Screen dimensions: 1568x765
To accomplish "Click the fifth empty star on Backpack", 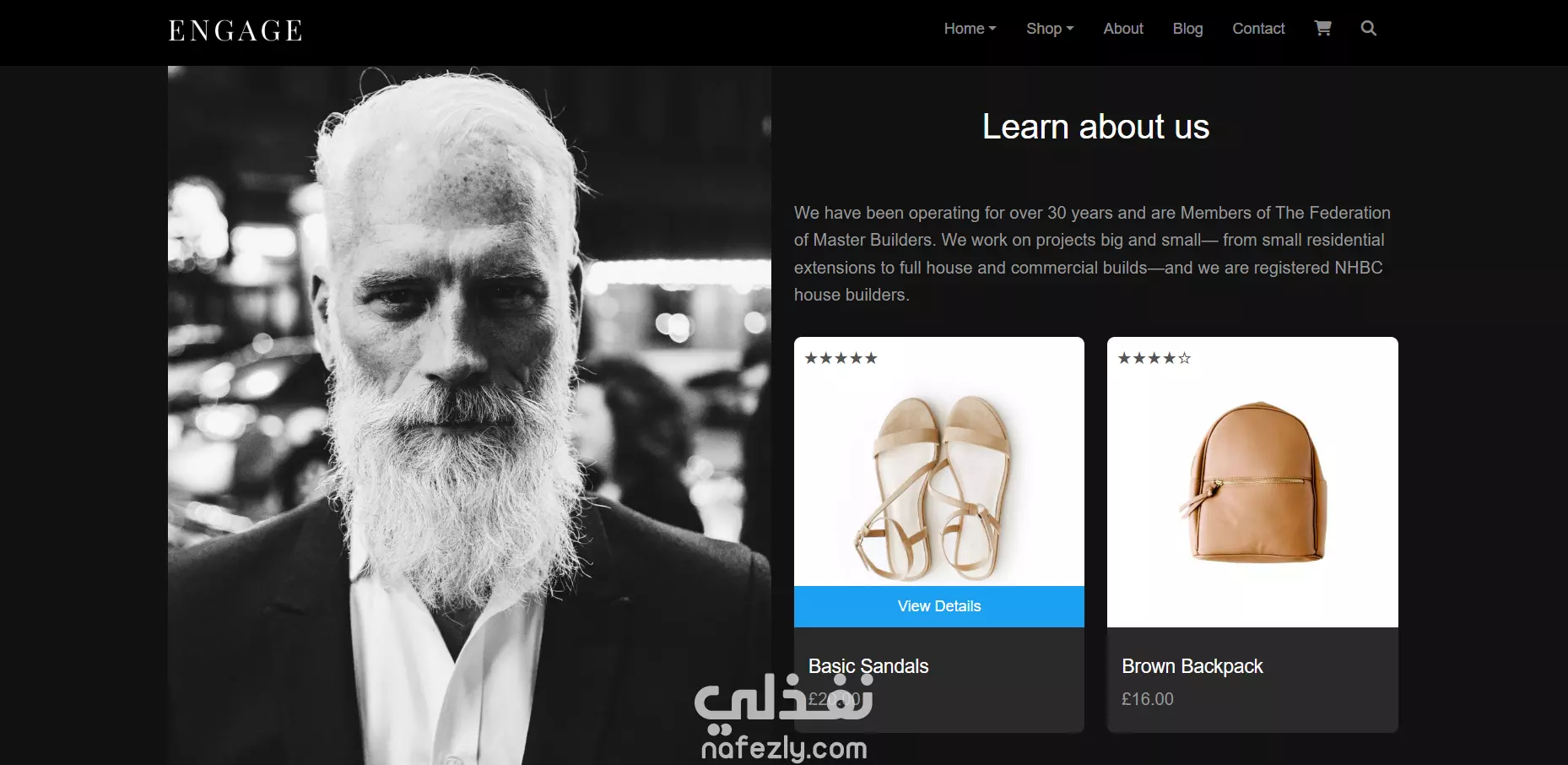I will click(1184, 358).
